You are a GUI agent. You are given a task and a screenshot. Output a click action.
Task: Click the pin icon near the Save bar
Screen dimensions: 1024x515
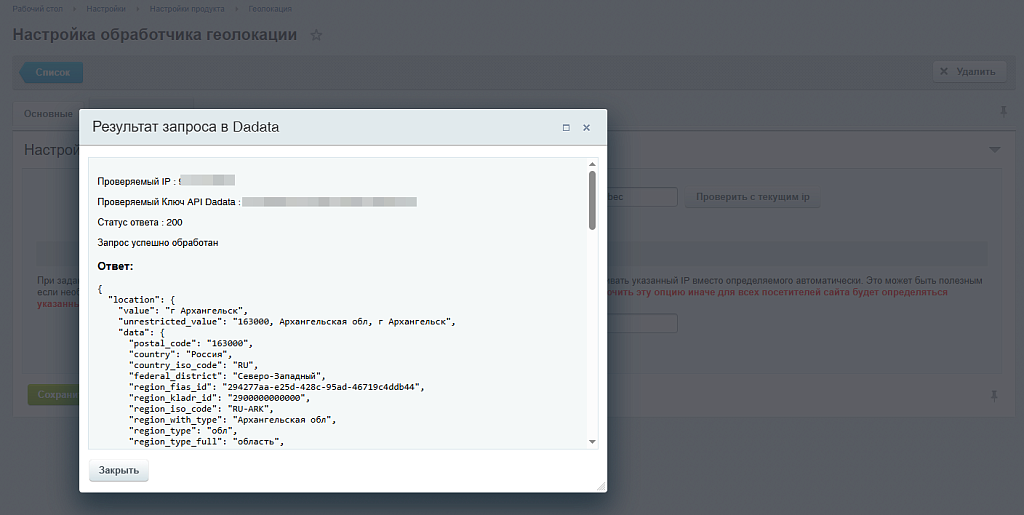coord(994,395)
